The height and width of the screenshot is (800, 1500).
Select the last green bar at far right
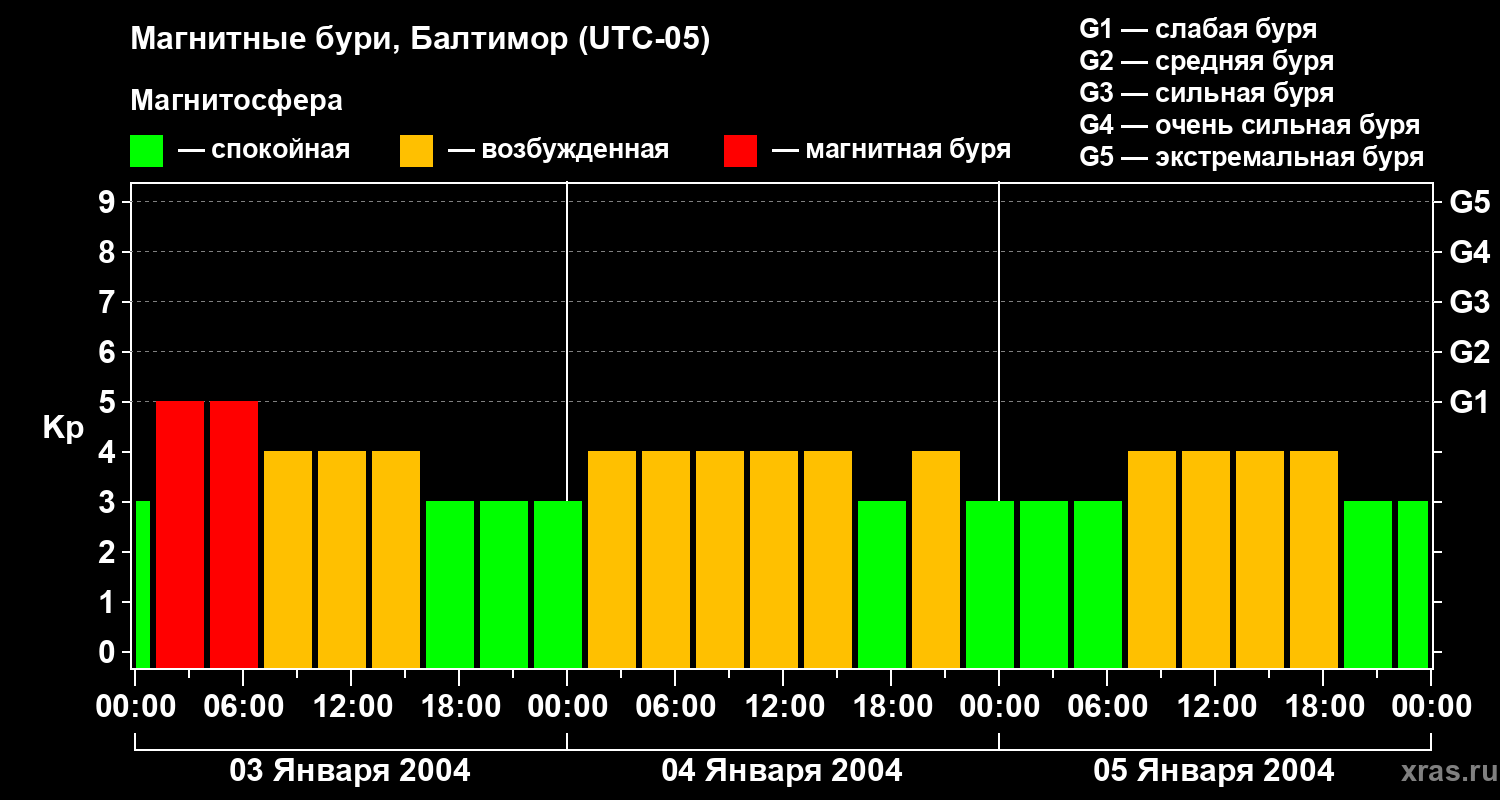(1412, 584)
